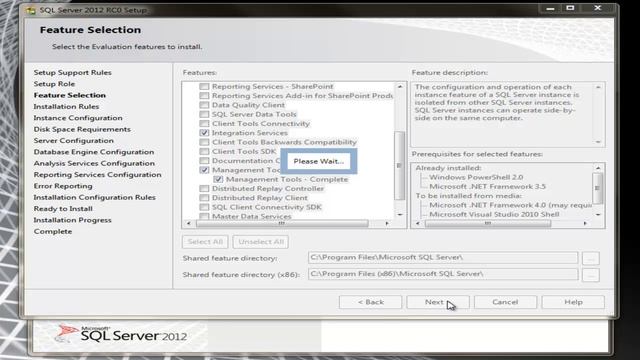Select Installation Progress step

(x=73, y=220)
